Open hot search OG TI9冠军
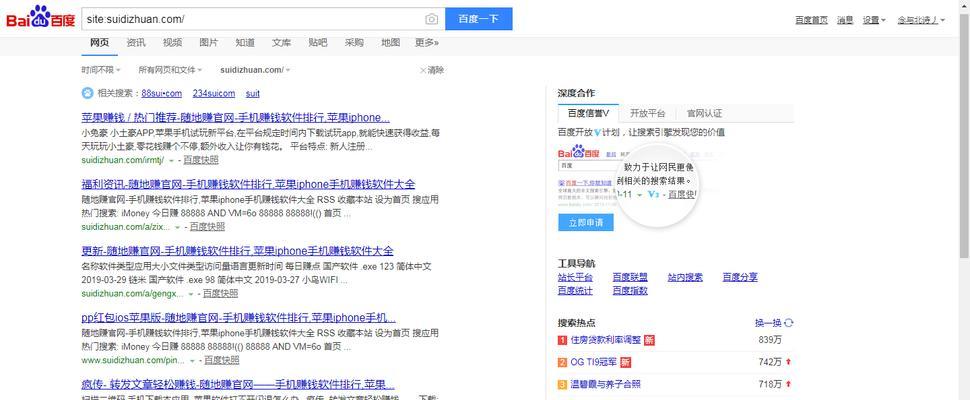The height and width of the screenshot is (400, 970). point(594,362)
